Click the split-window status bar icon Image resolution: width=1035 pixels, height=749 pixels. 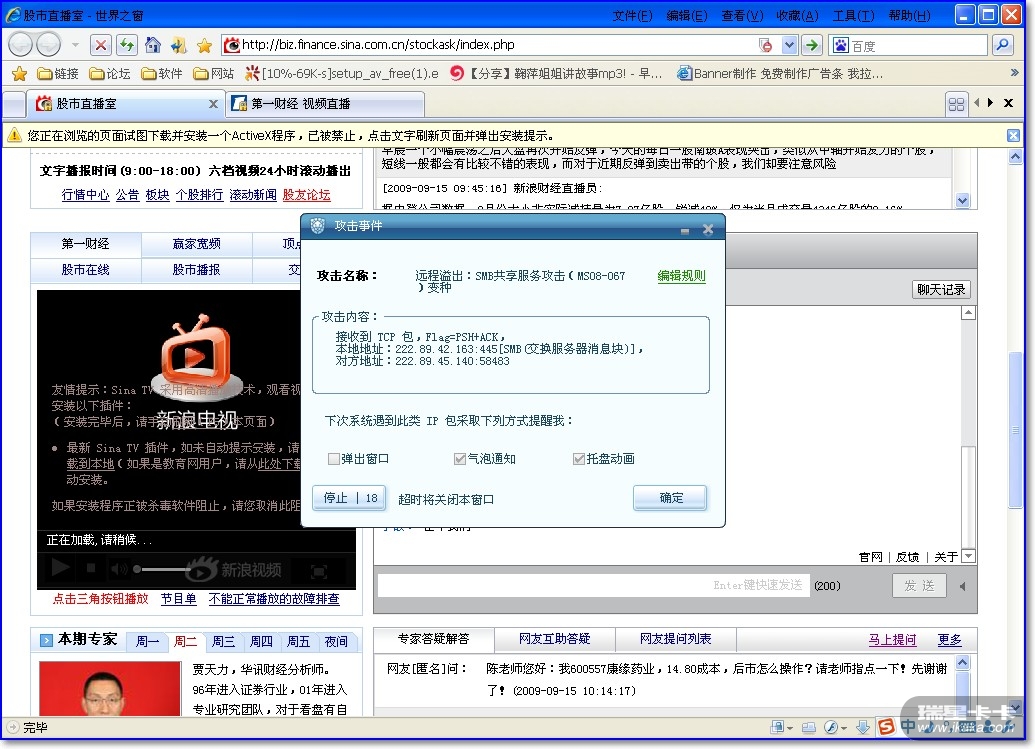coord(809,727)
